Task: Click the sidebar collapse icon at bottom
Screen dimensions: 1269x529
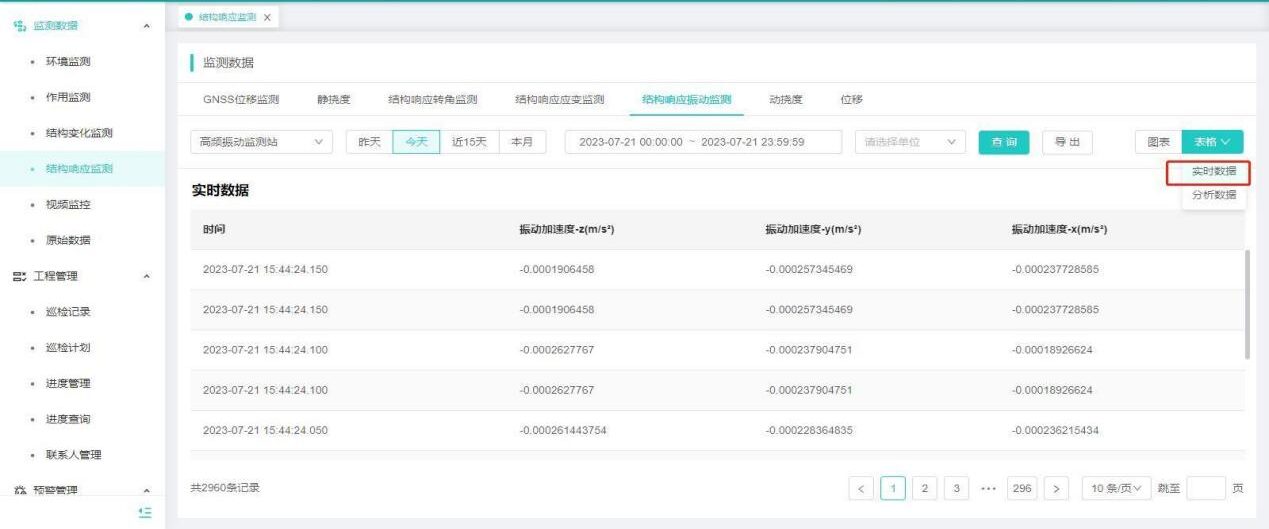Action: 145,509
